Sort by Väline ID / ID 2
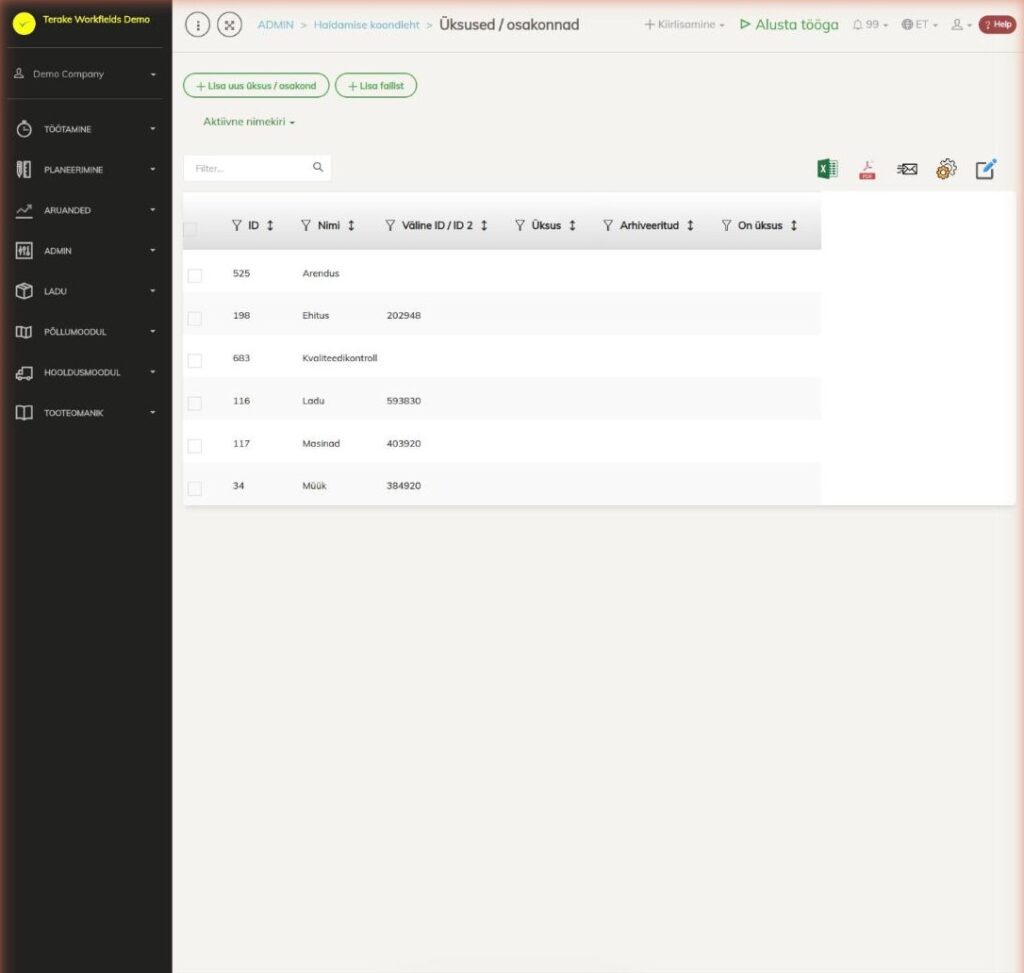The height and width of the screenshot is (973, 1024). tap(484, 225)
